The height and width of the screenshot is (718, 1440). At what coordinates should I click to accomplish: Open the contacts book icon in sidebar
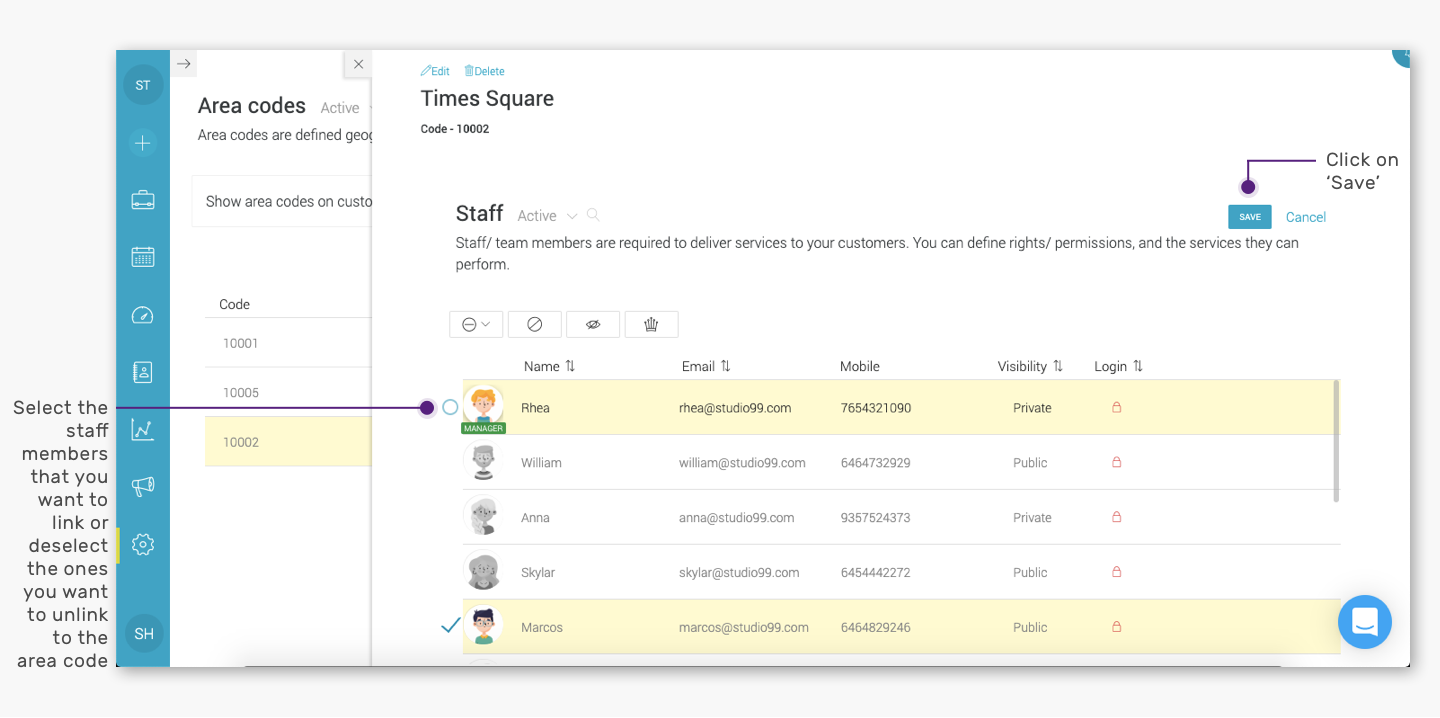coord(143,372)
